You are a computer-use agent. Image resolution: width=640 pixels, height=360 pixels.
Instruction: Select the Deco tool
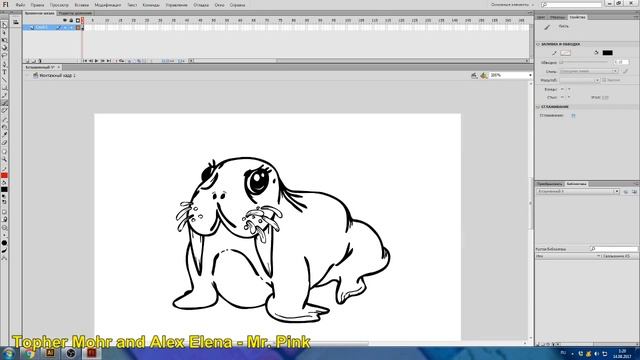coord(4,111)
